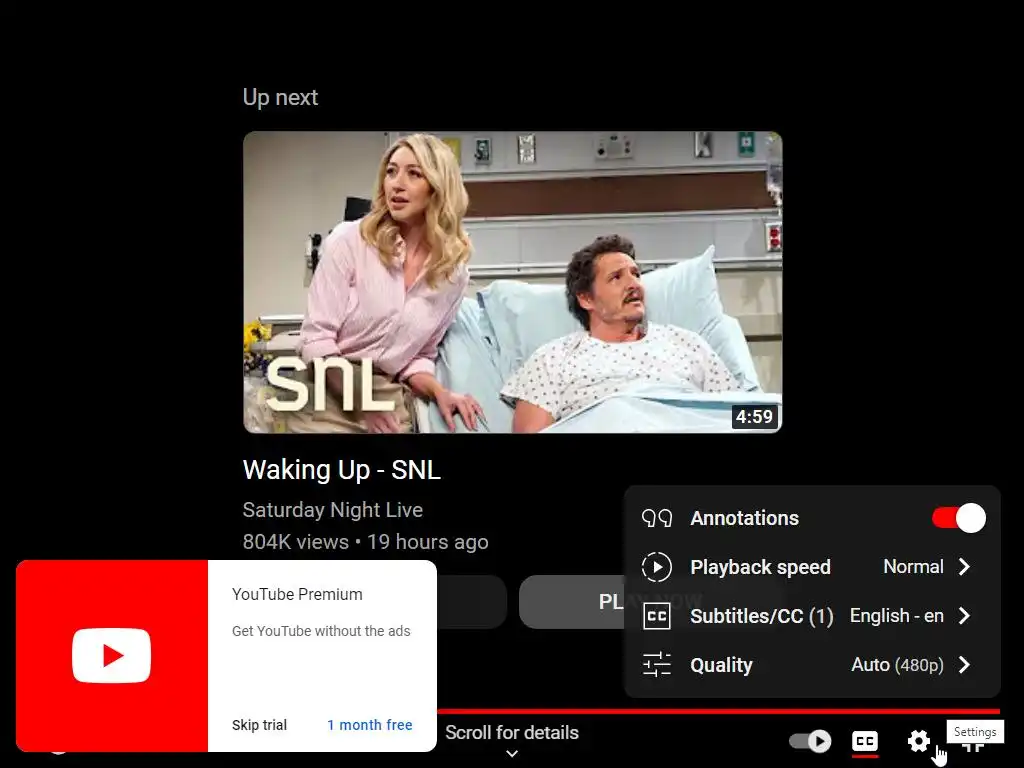Click Get YouTube without the ads text

pos(321,631)
